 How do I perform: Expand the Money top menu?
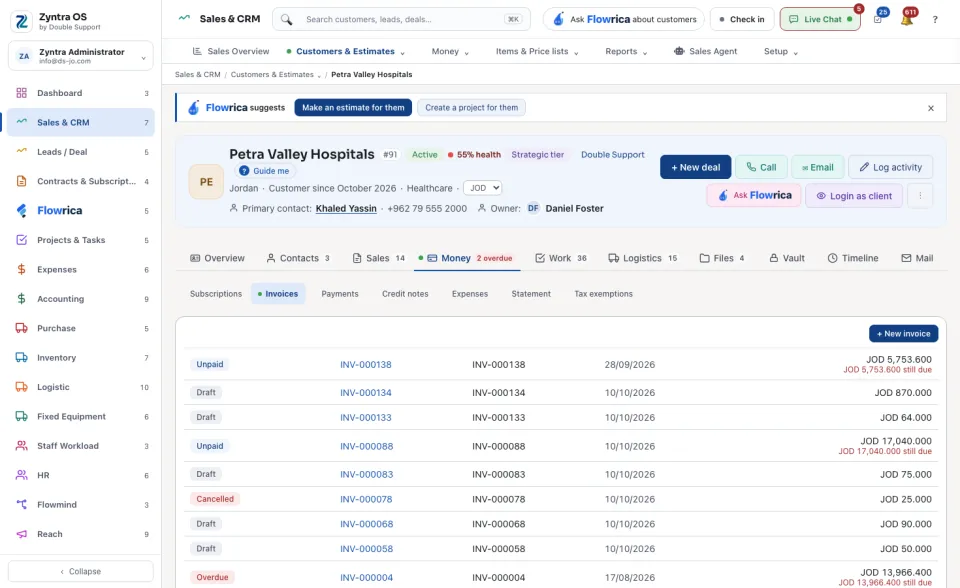(450, 51)
